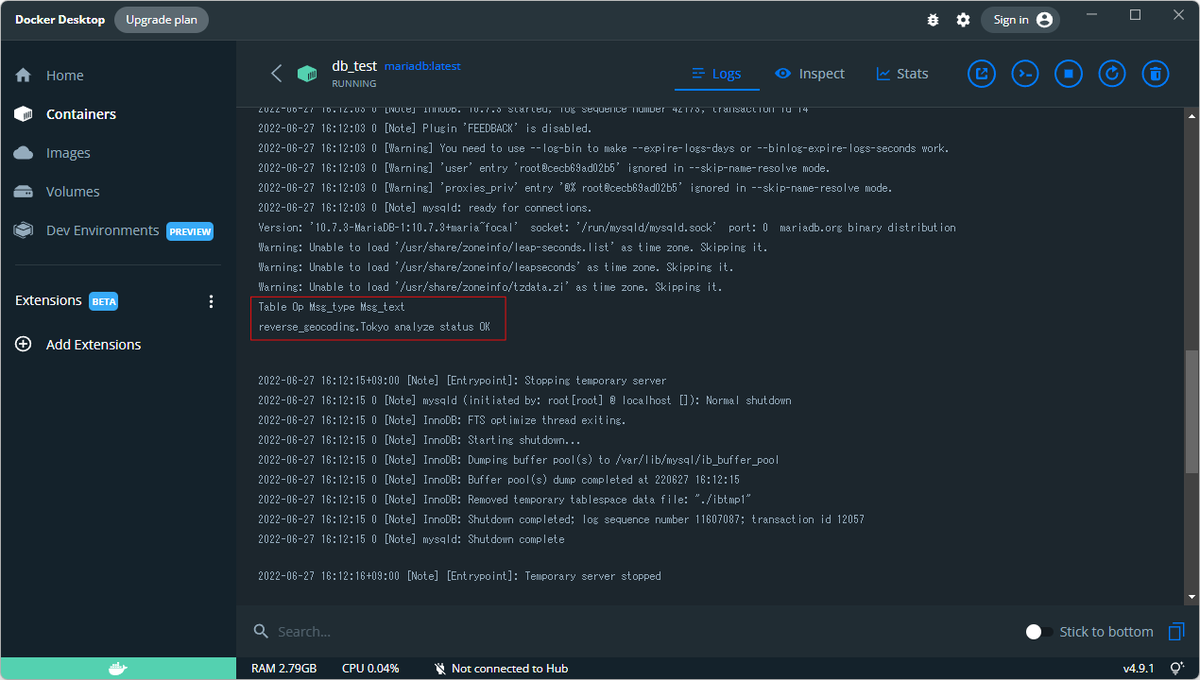Click the db_test container name
This screenshot has height=680, width=1200.
(354, 66)
